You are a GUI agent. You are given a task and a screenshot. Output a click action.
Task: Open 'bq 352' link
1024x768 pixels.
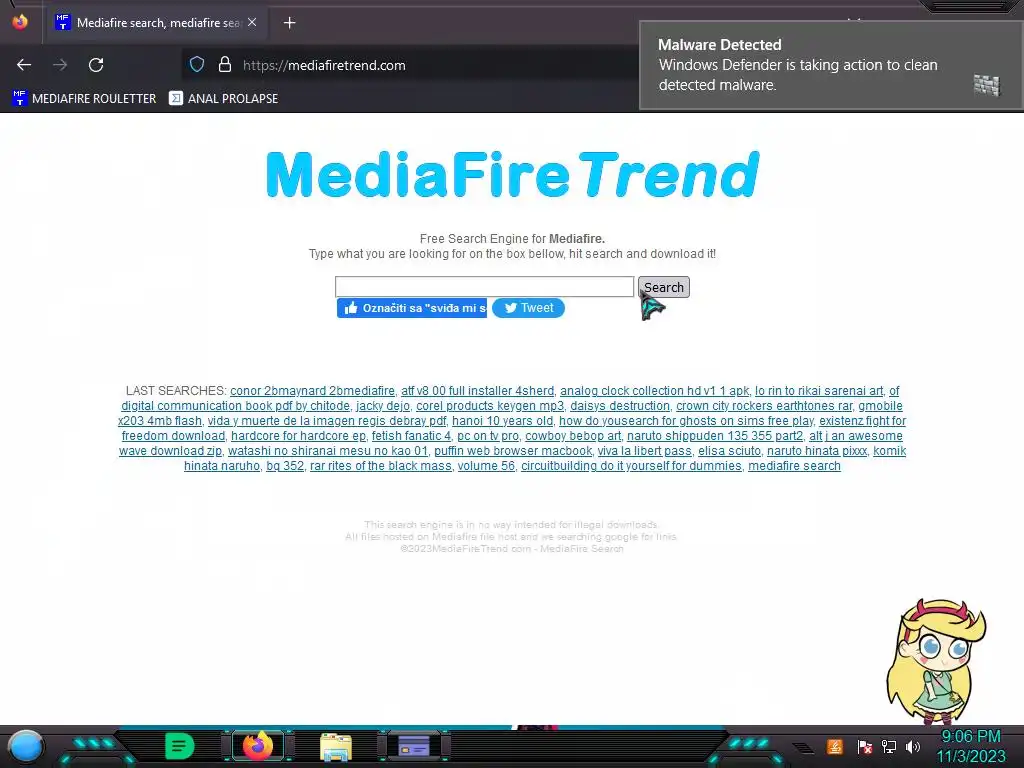click(x=285, y=466)
